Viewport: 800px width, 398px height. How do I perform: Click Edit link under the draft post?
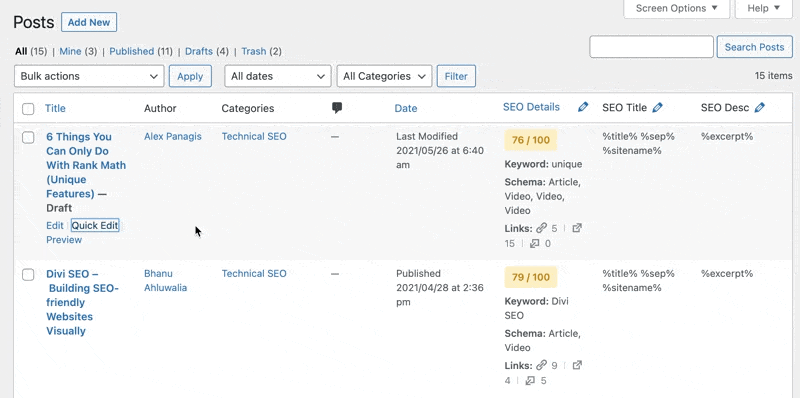pos(55,226)
